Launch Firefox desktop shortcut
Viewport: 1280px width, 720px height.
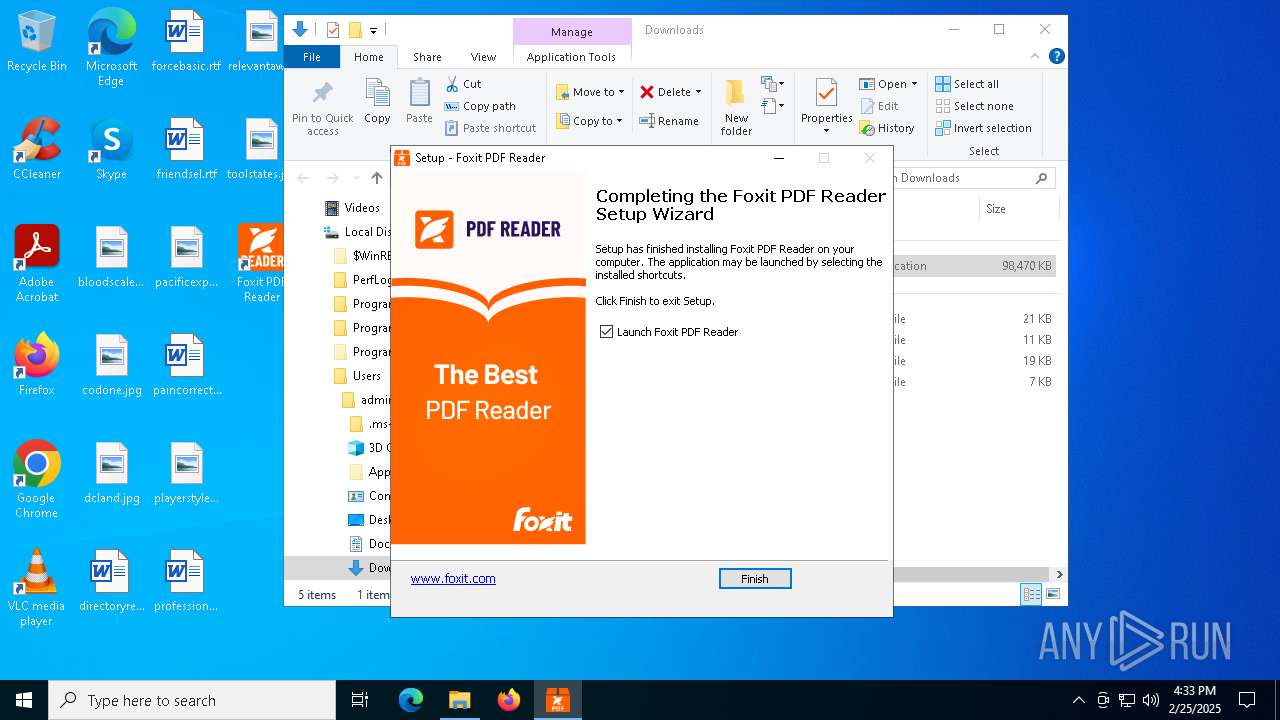pos(37,366)
